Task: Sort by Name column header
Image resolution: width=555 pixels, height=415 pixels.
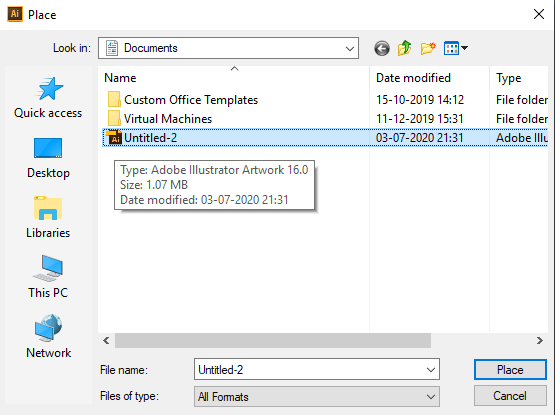Action: click(x=234, y=78)
